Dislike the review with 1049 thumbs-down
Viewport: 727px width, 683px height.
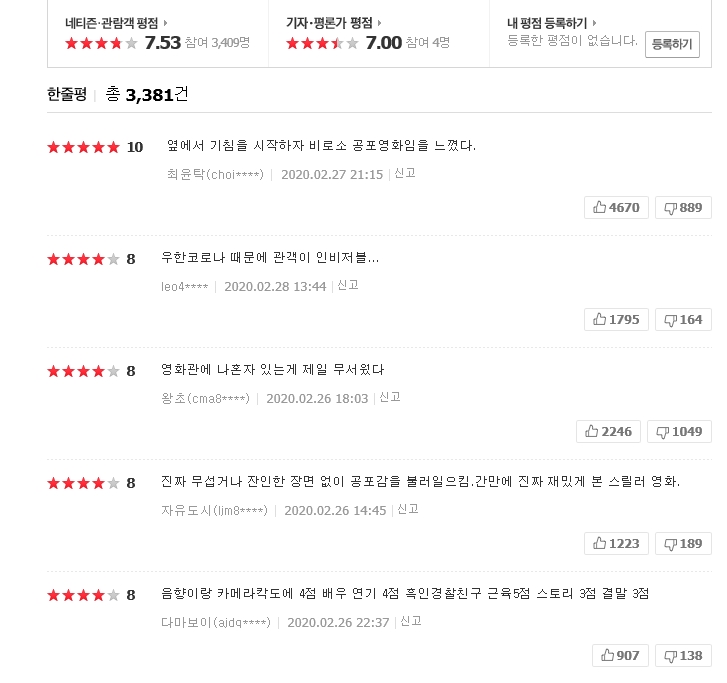pyautogui.click(x=680, y=432)
